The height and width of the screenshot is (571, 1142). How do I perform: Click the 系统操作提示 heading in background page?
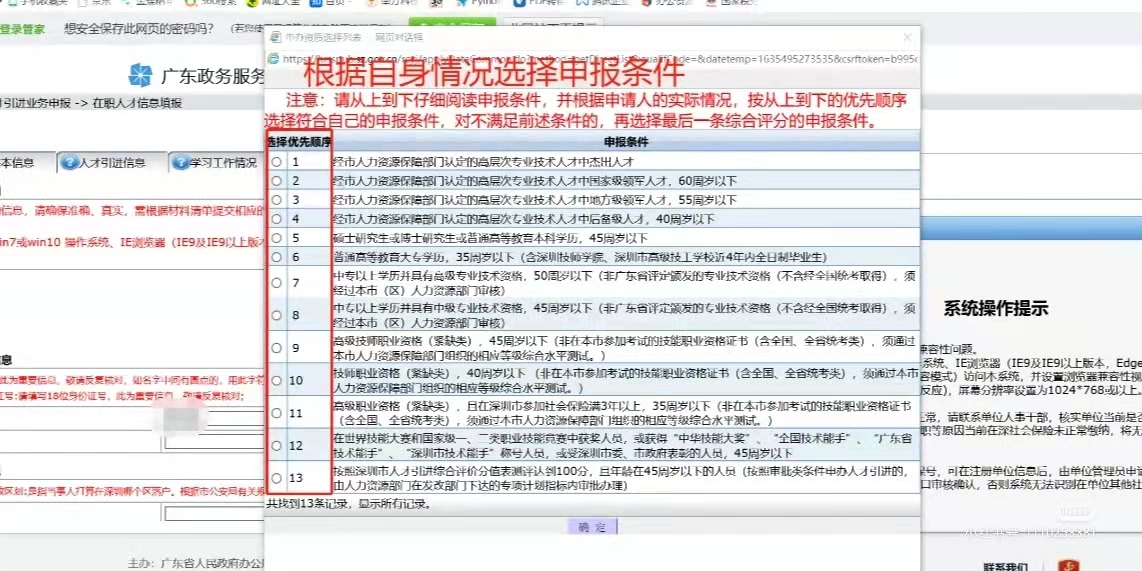(x=996, y=308)
